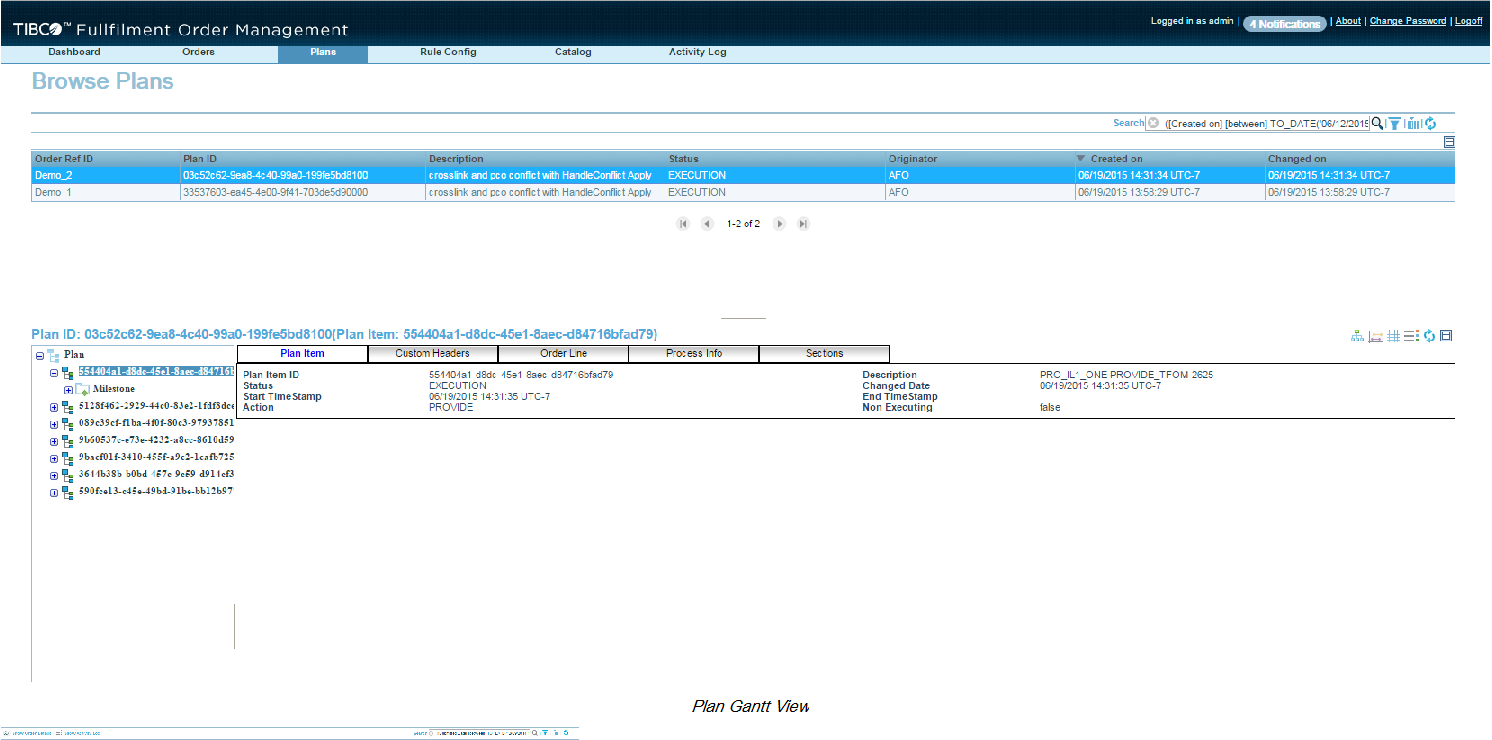Image resolution: width=1492 pixels, height=740 pixels.
Task: Collapse the plans table using the panel icon
Action: pos(1449,143)
